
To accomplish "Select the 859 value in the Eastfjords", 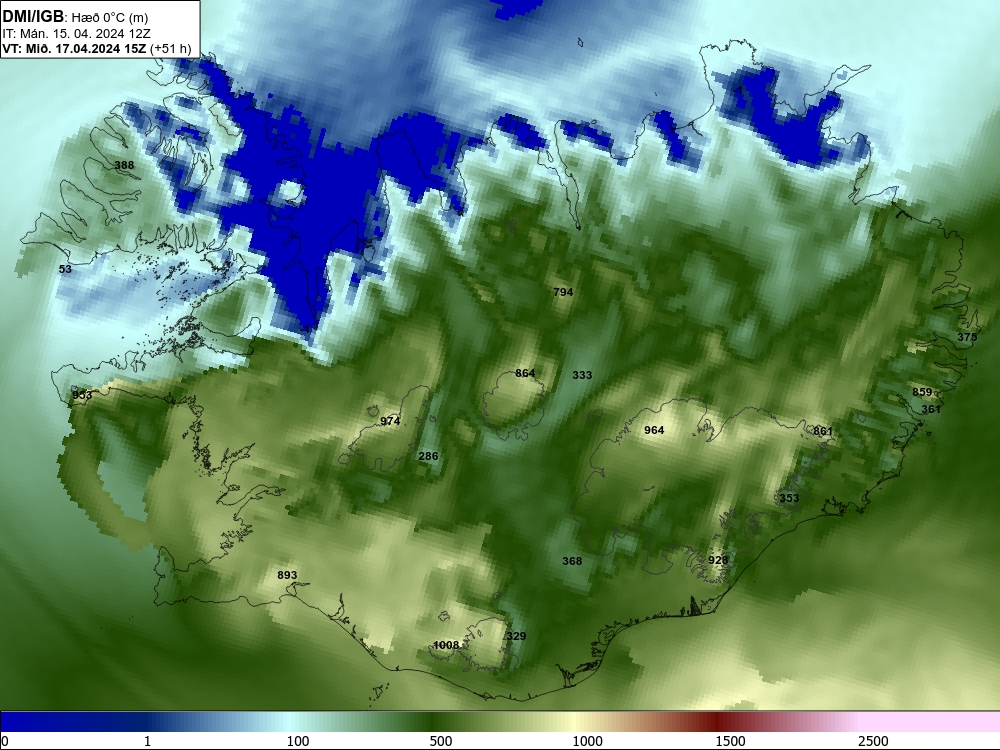I will coord(922,392).
